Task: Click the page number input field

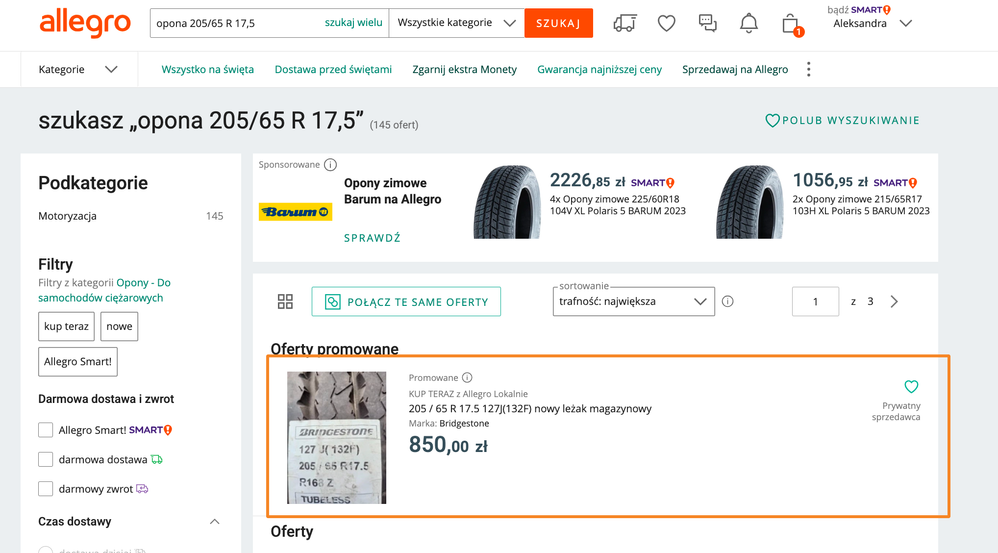Action: coord(815,302)
